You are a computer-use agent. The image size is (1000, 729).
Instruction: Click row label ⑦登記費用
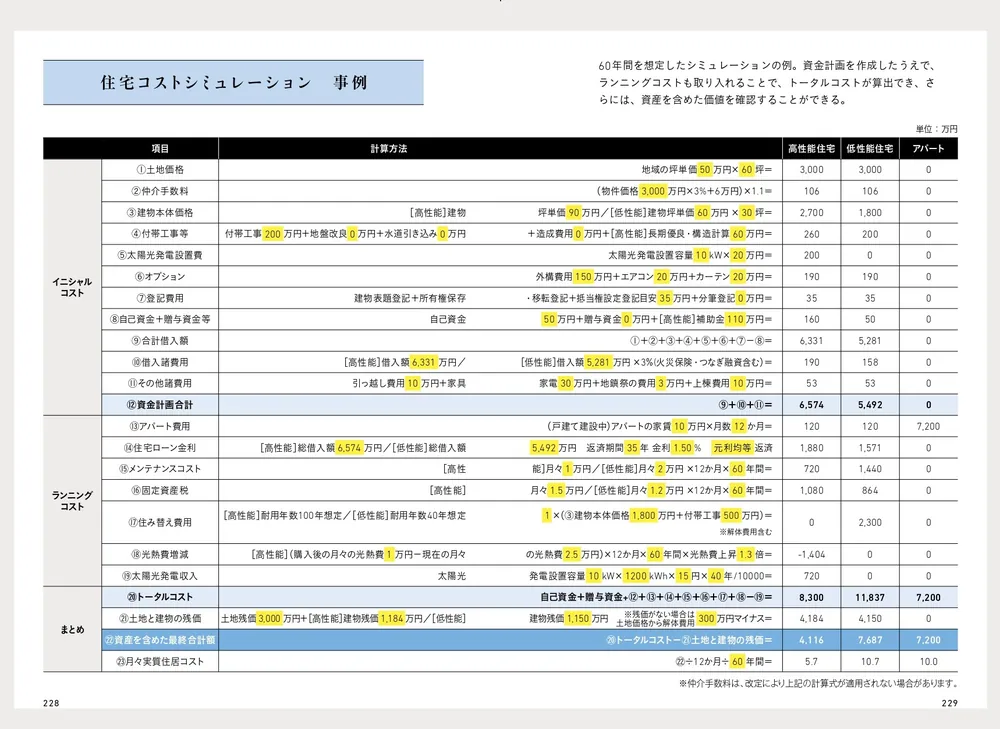click(160, 298)
